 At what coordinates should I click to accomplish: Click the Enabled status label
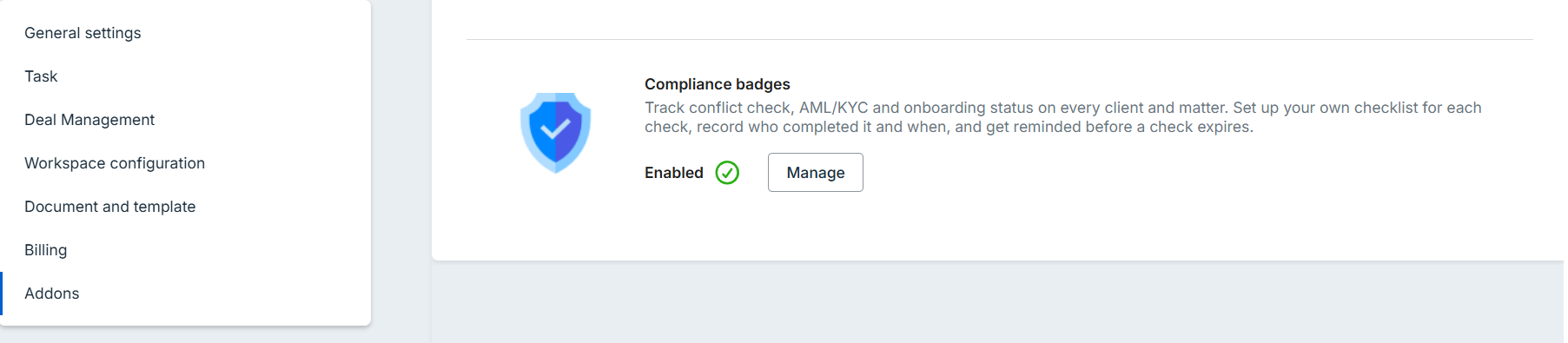(674, 173)
